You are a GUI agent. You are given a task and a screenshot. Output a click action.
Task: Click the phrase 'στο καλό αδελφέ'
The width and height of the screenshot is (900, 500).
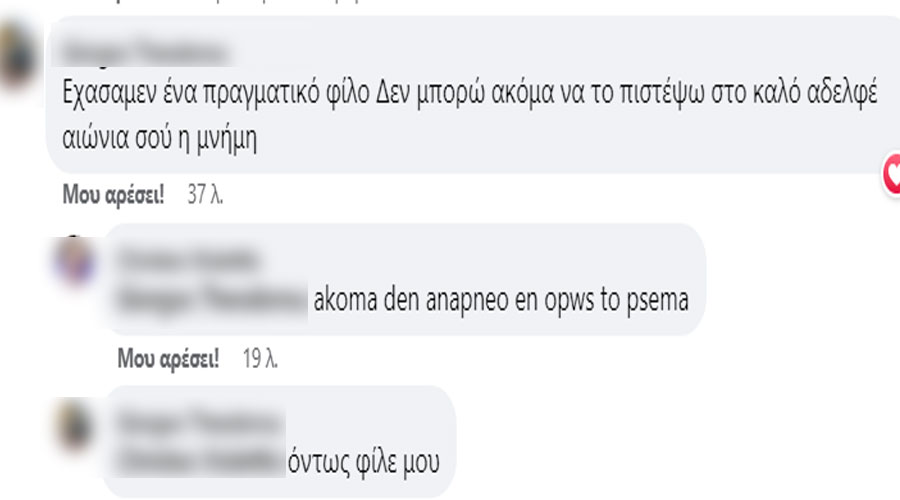click(794, 92)
